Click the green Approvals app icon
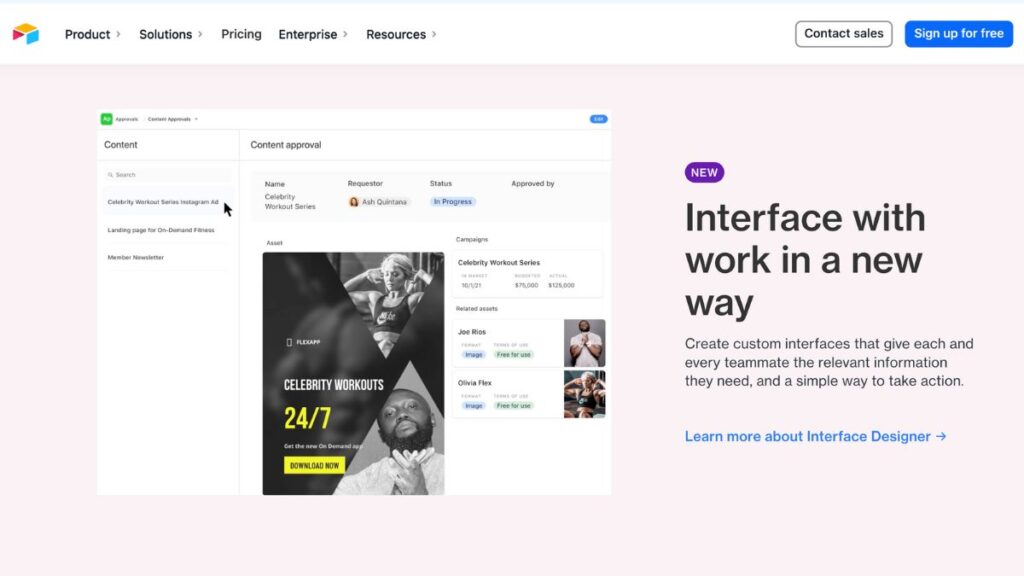 [106, 119]
